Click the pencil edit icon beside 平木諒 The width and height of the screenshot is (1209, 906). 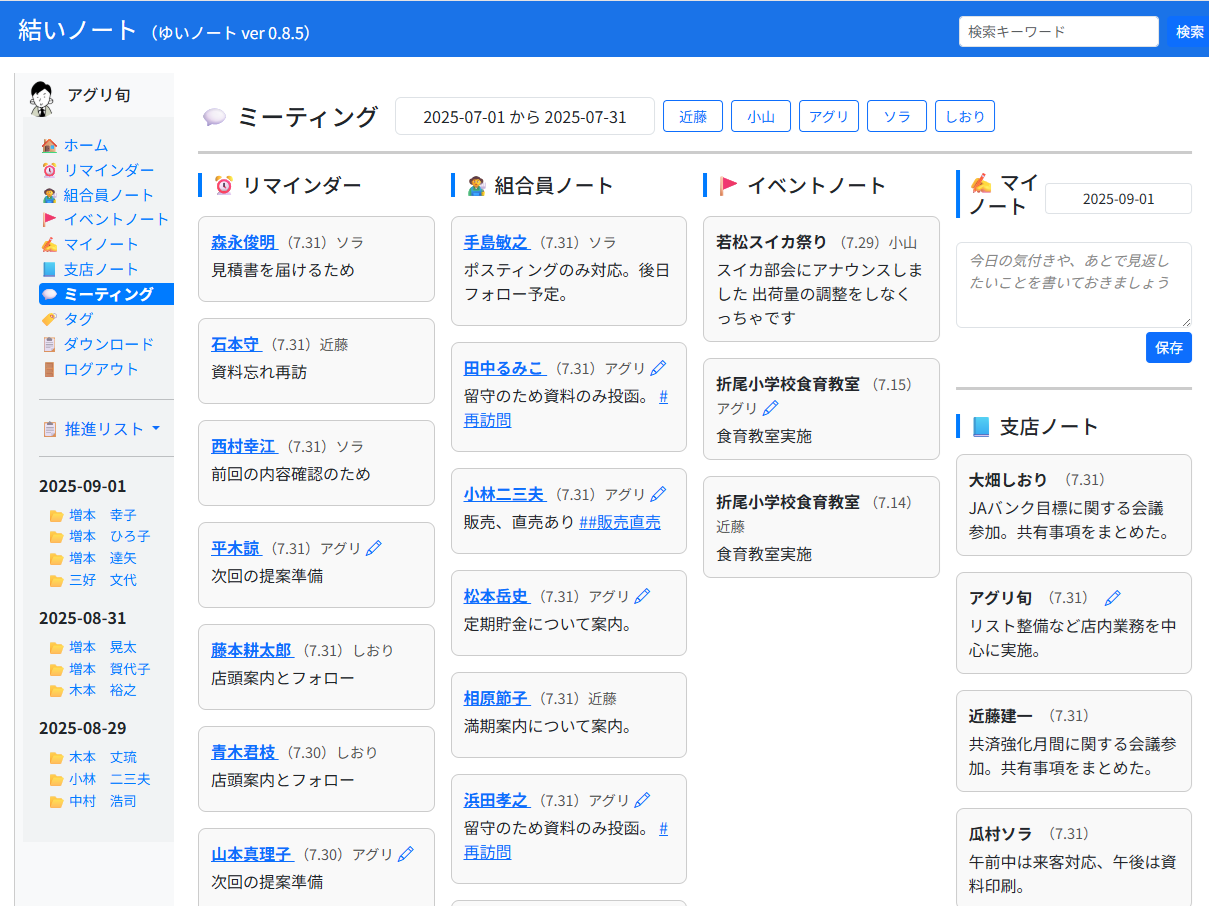(374, 548)
